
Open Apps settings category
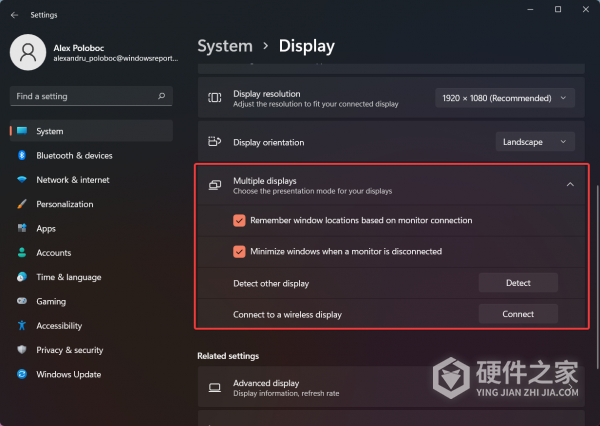pos(91,228)
